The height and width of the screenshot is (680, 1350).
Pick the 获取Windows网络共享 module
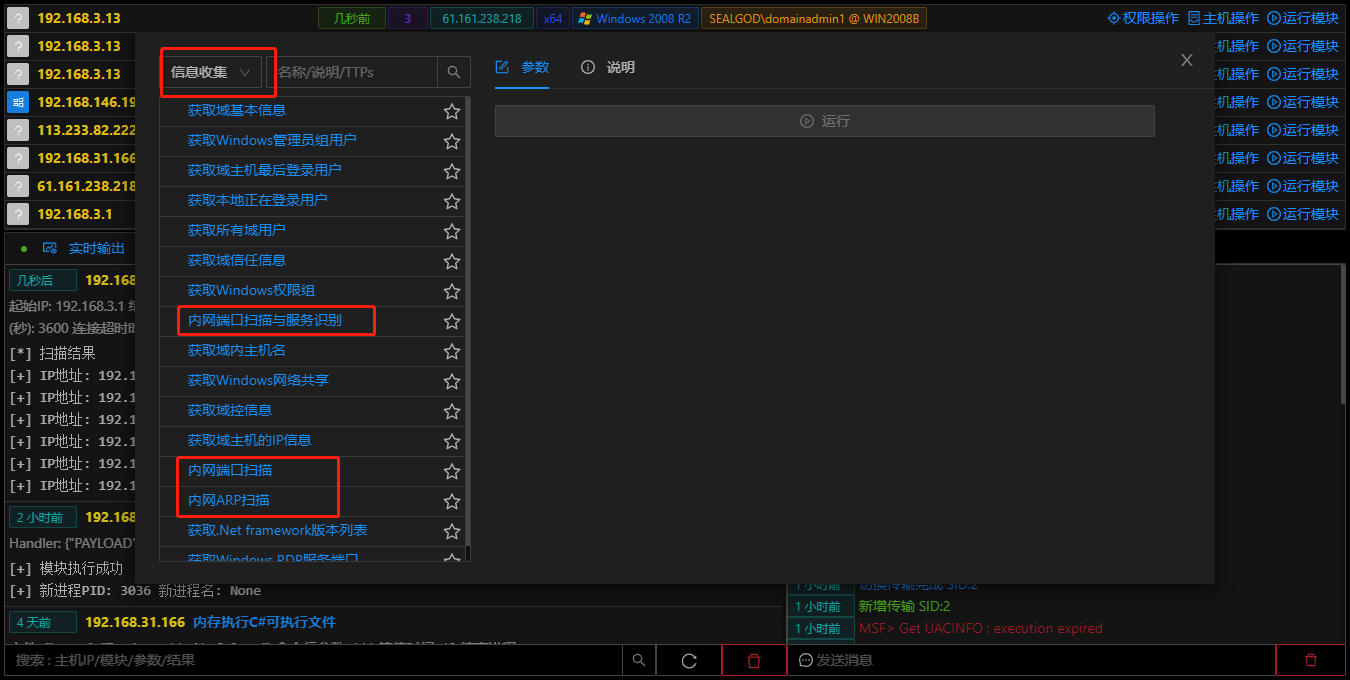(x=258, y=380)
